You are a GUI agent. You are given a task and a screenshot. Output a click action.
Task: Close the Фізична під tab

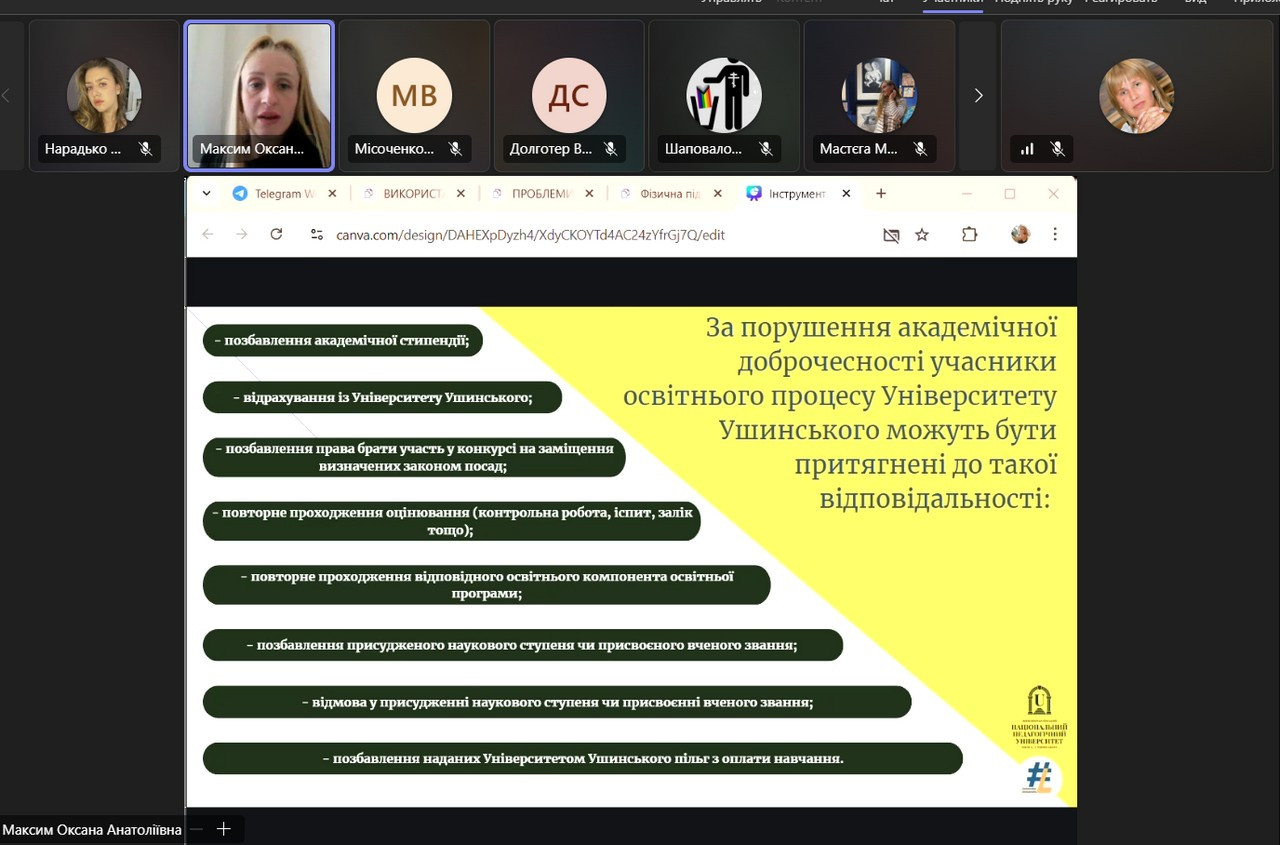tap(718, 194)
